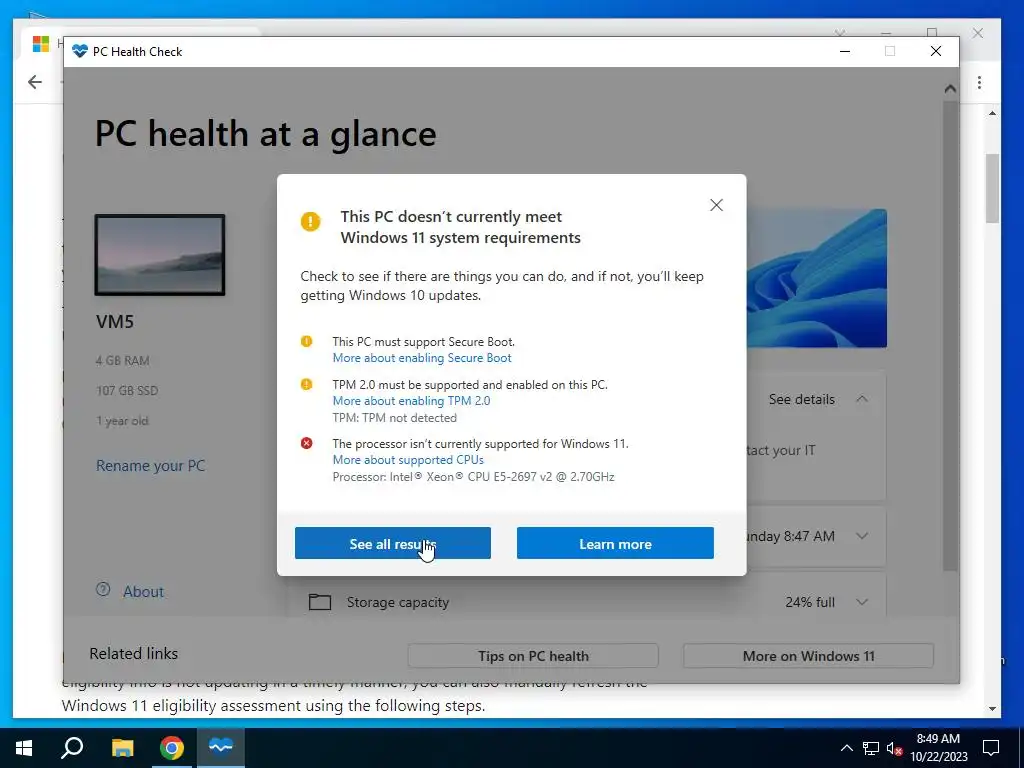Click browser scrollbar up arrow
The image size is (1024, 768).
point(993,114)
